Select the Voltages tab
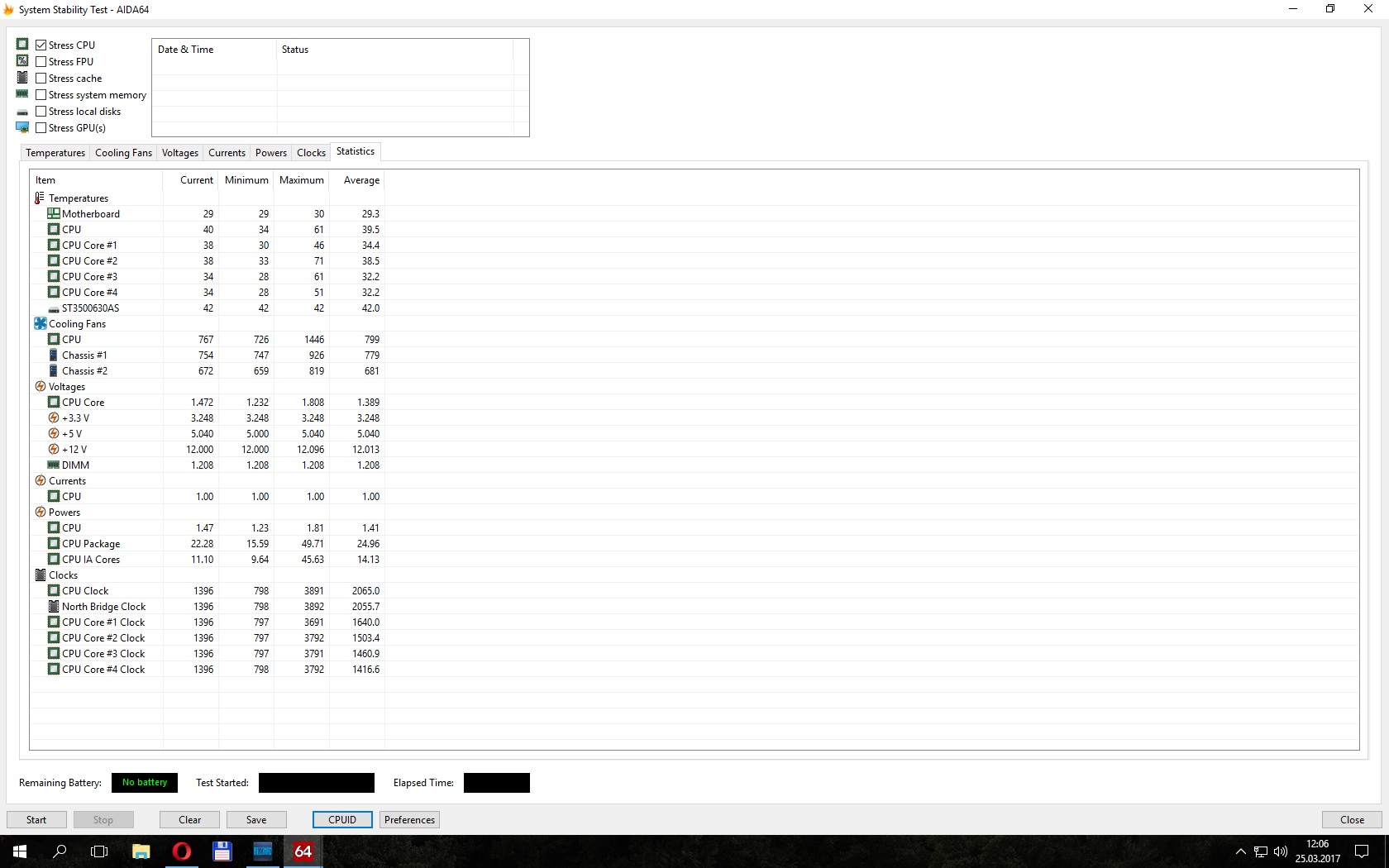 click(180, 153)
